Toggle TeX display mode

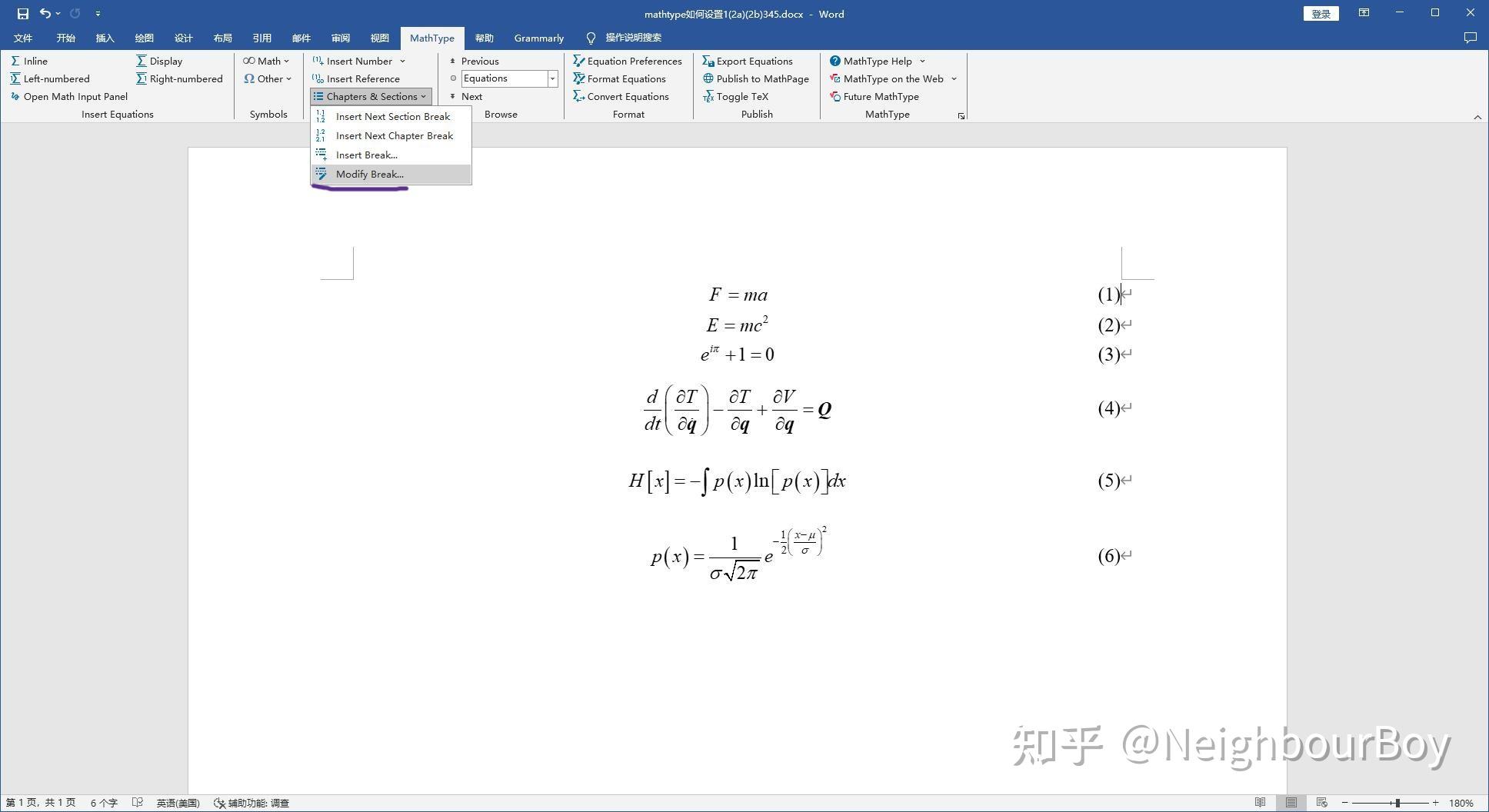click(x=741, y=96)
